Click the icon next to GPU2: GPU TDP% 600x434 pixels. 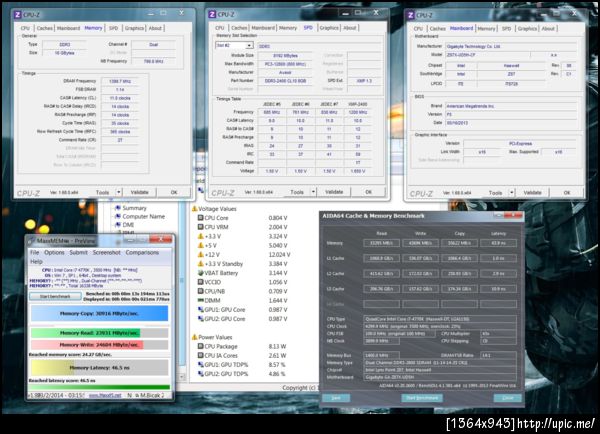(x=200, y=374)
